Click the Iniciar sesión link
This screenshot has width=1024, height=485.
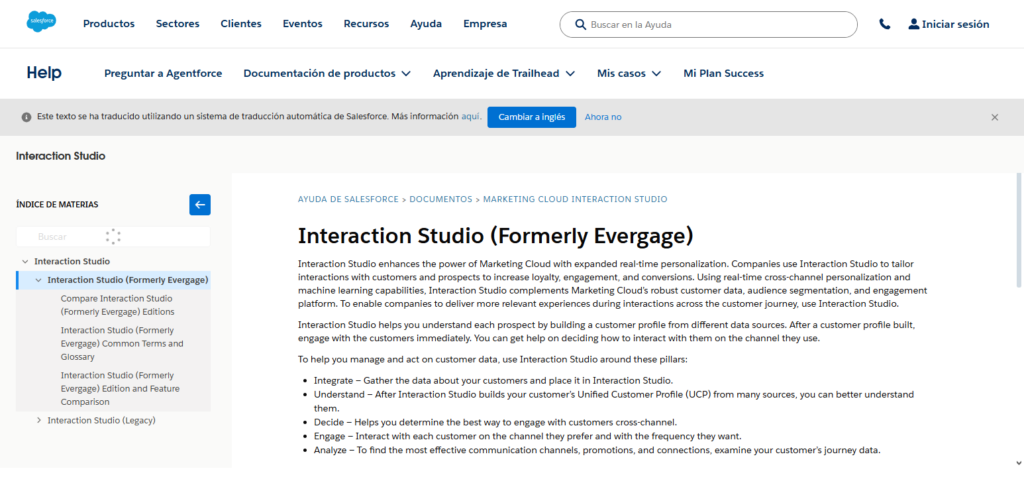(955, 24)
